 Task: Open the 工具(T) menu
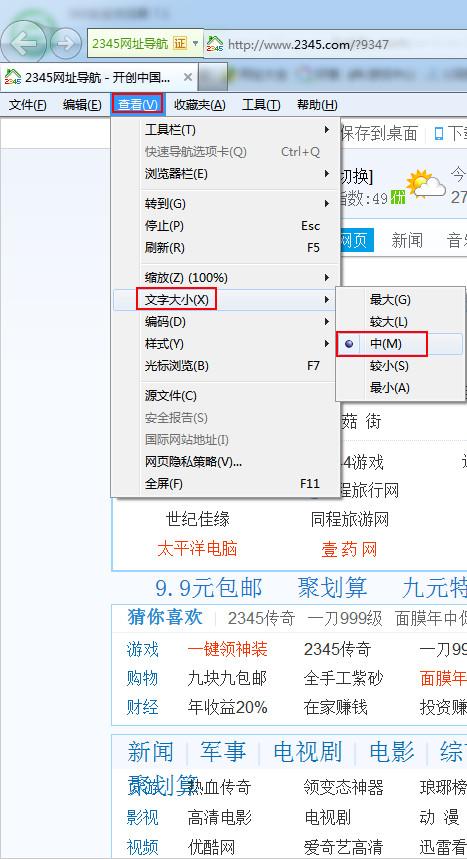pyautogui.click(x=261, y=105)
